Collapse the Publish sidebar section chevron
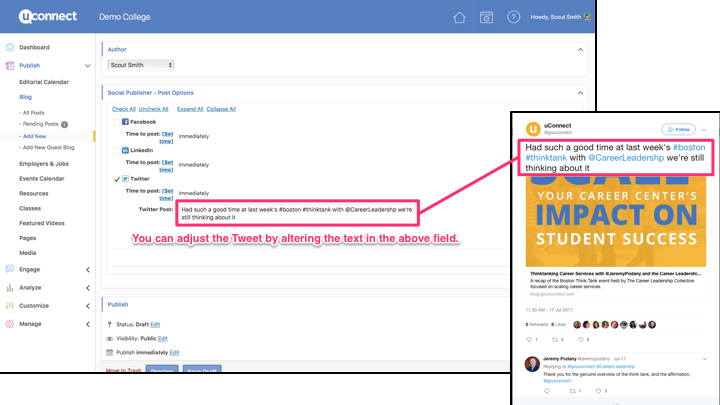 tap(87, 66)
